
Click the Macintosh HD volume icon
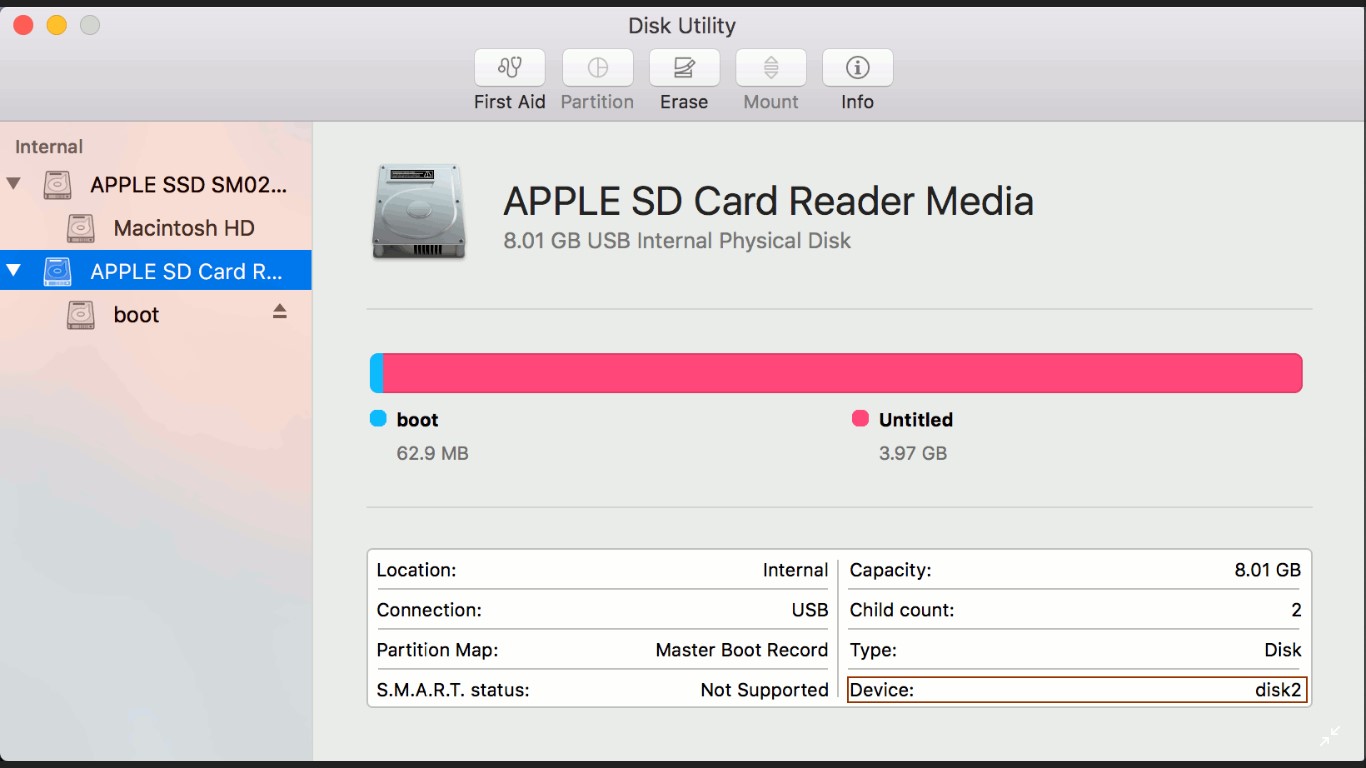point(81,228)
